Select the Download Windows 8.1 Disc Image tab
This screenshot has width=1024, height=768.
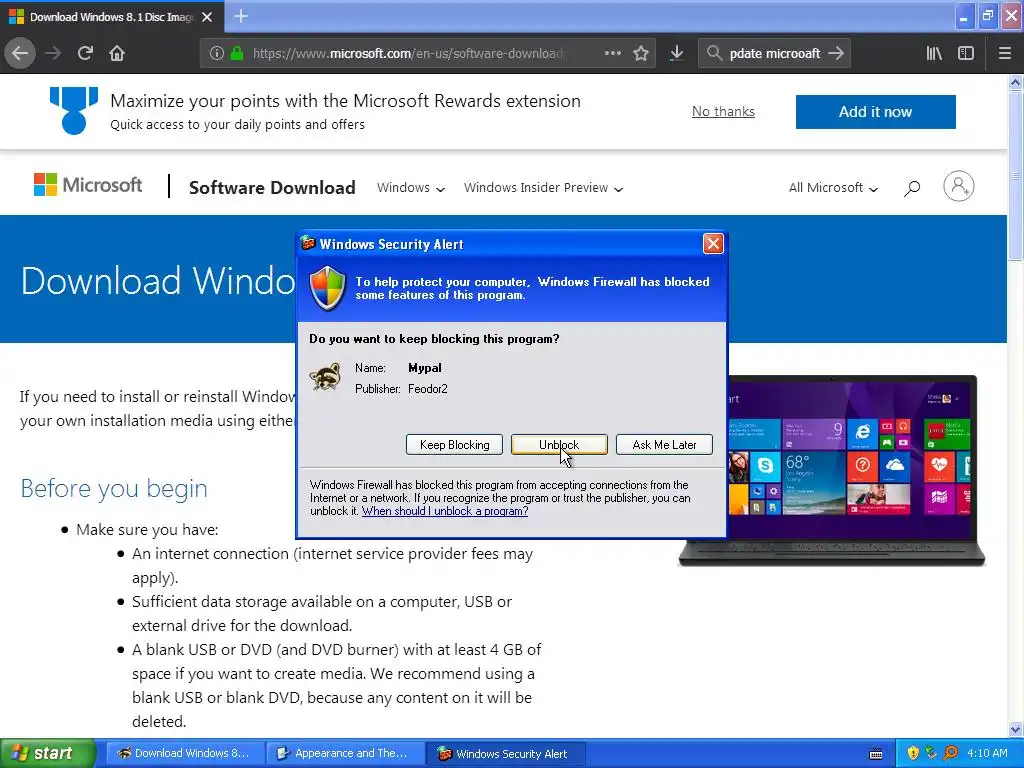point(112,16)
